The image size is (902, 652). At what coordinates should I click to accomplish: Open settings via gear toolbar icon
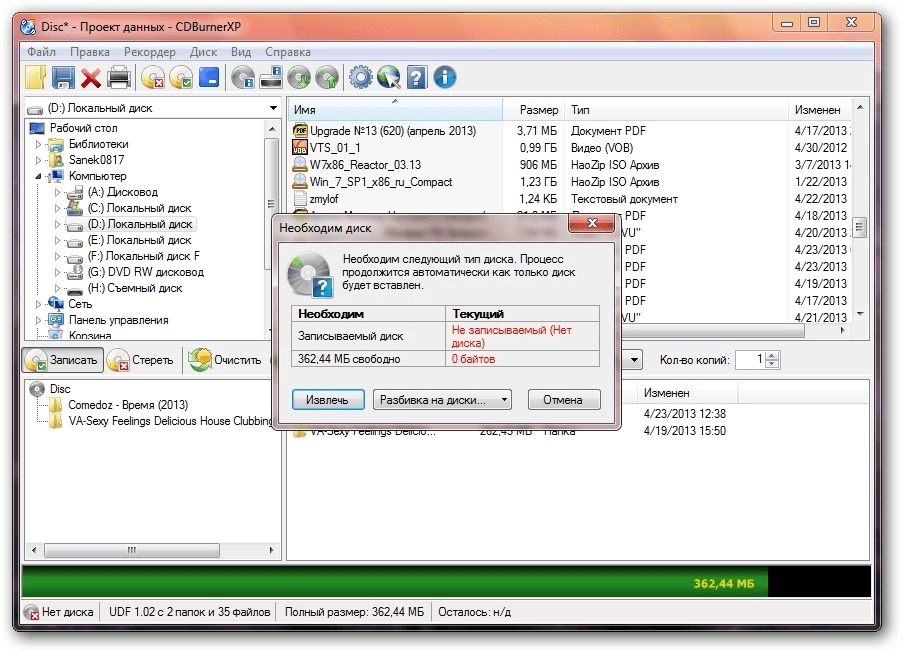(361, 78)
